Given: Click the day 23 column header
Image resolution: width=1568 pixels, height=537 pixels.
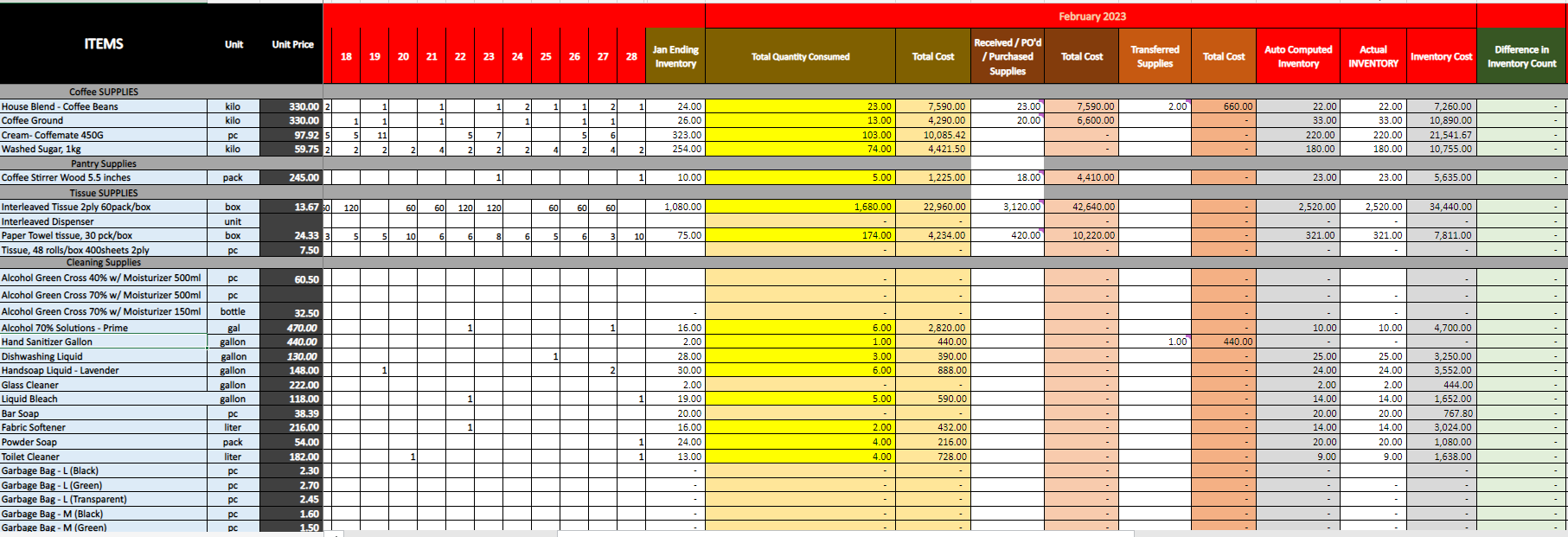Looking at the screenshot, I should [x=489, y=56].
